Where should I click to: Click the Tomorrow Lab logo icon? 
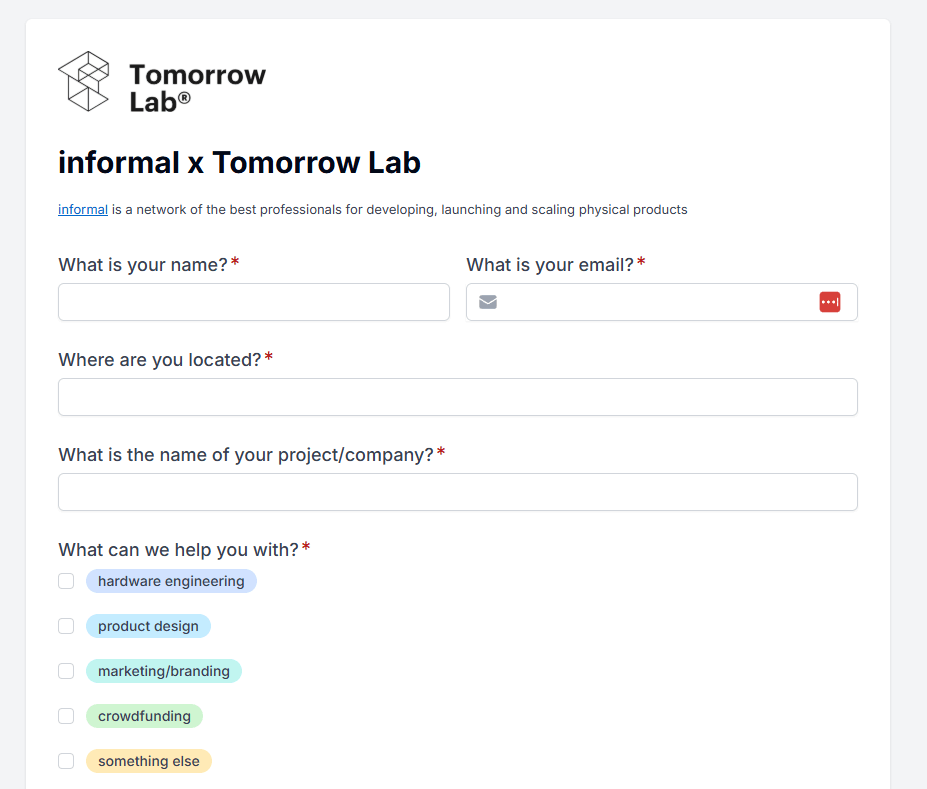[x=84, y=81]
